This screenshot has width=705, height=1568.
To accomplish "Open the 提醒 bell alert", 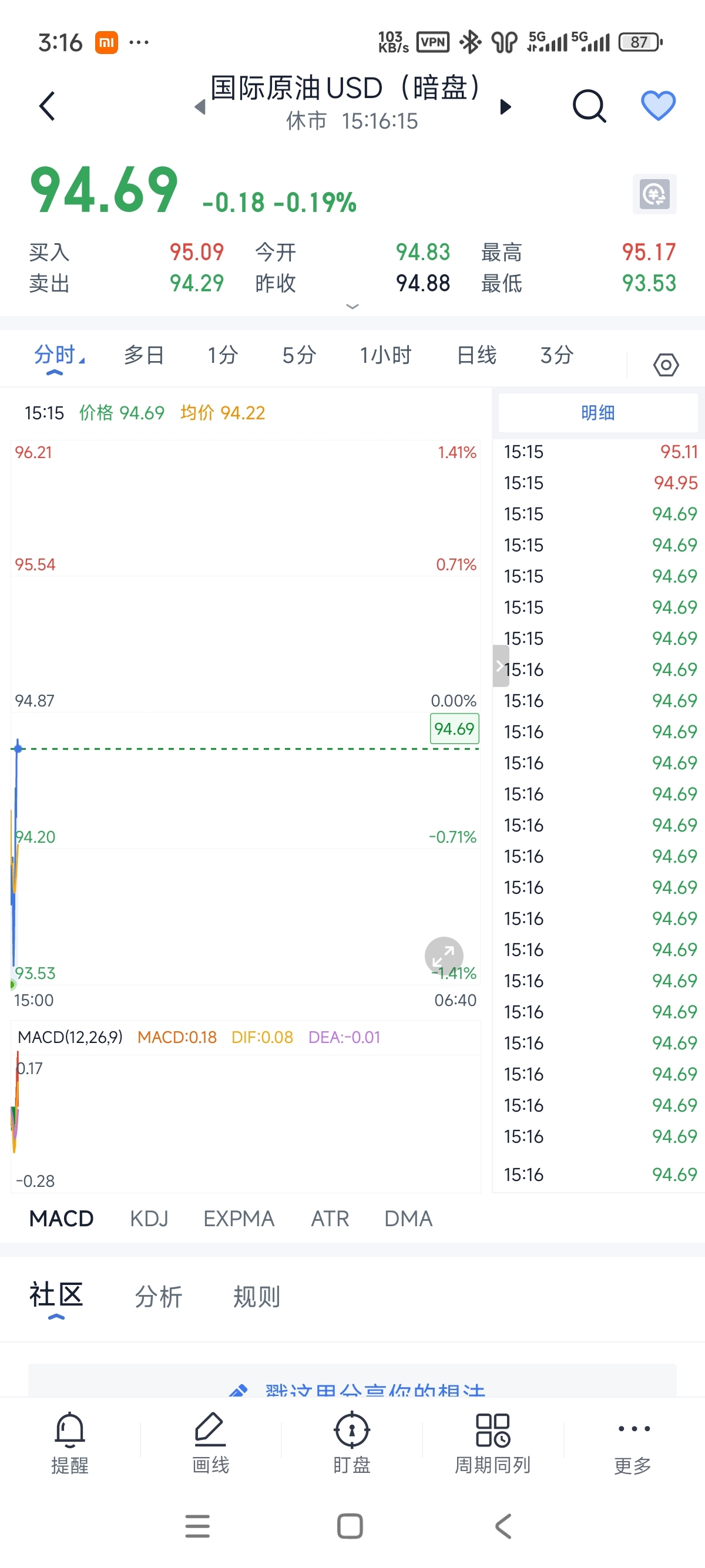I will [70, 1441].
